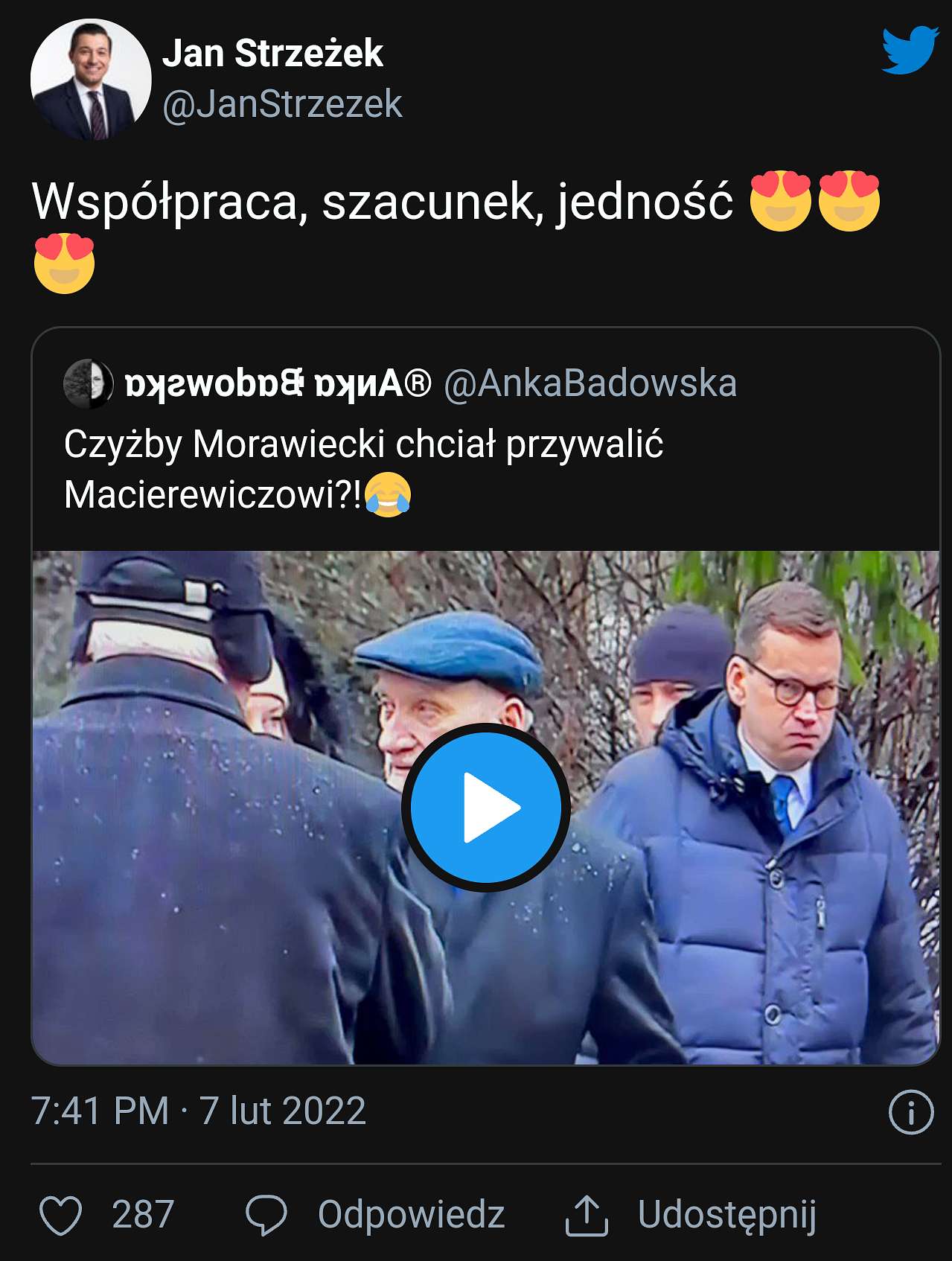Open the Jan Strzeżek display name
The image size is (952, 1261).
click(x=272, y=54)
